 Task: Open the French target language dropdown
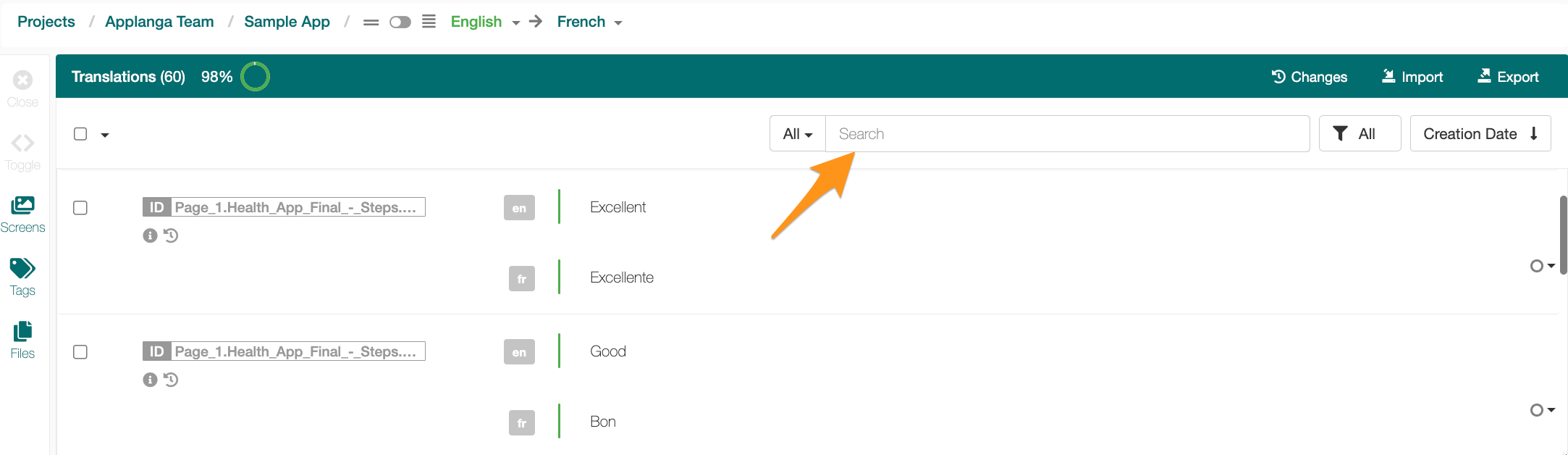tap(589, 22)
